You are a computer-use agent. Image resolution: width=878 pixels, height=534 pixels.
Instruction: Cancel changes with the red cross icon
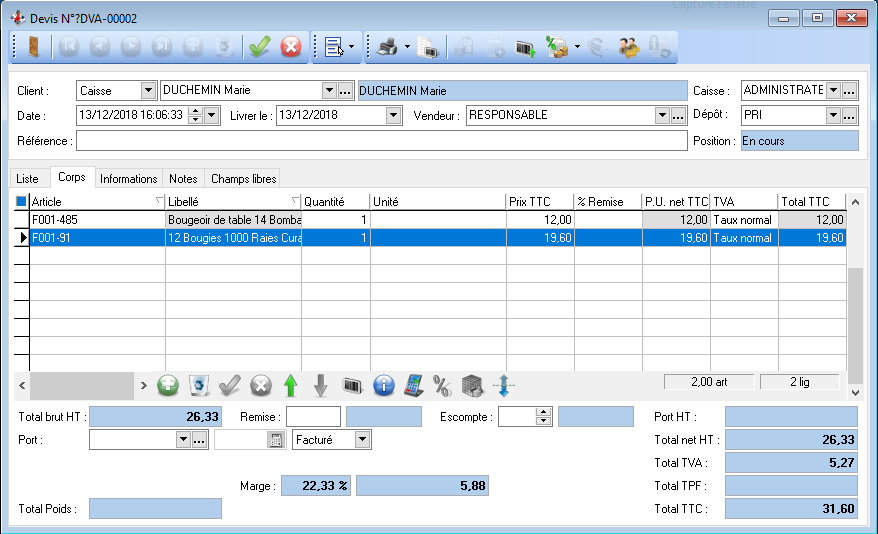[291, 47]
